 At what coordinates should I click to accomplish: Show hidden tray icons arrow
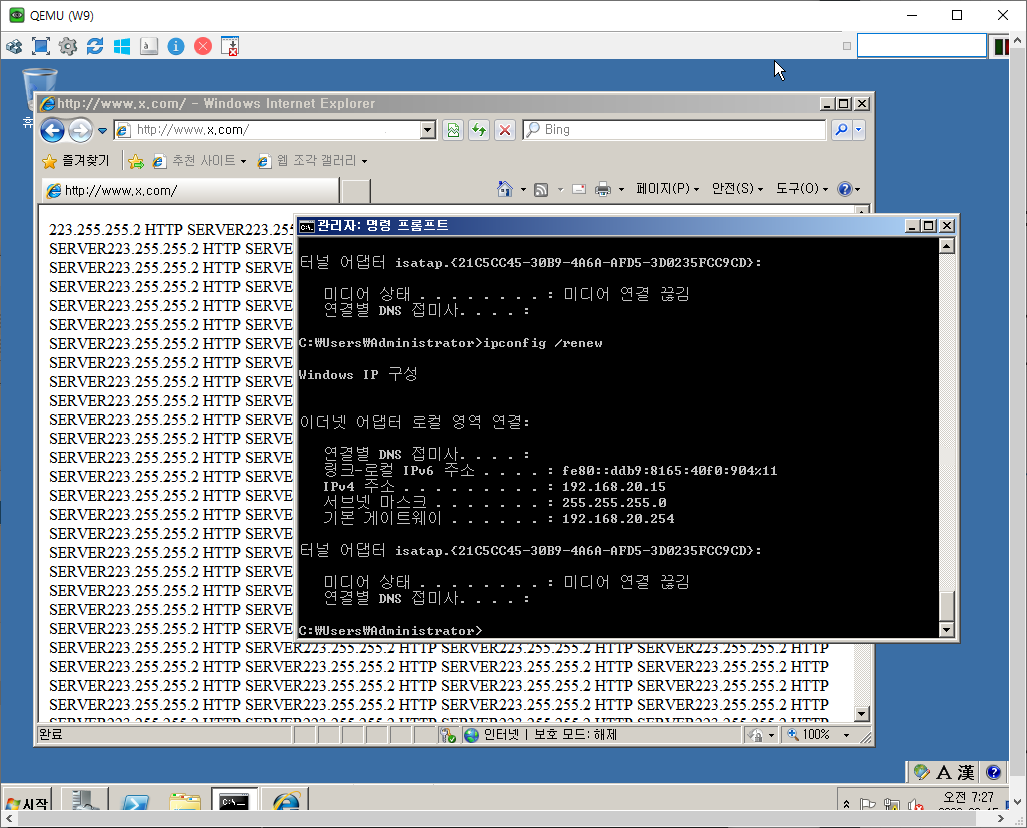(x=846, y=804)
